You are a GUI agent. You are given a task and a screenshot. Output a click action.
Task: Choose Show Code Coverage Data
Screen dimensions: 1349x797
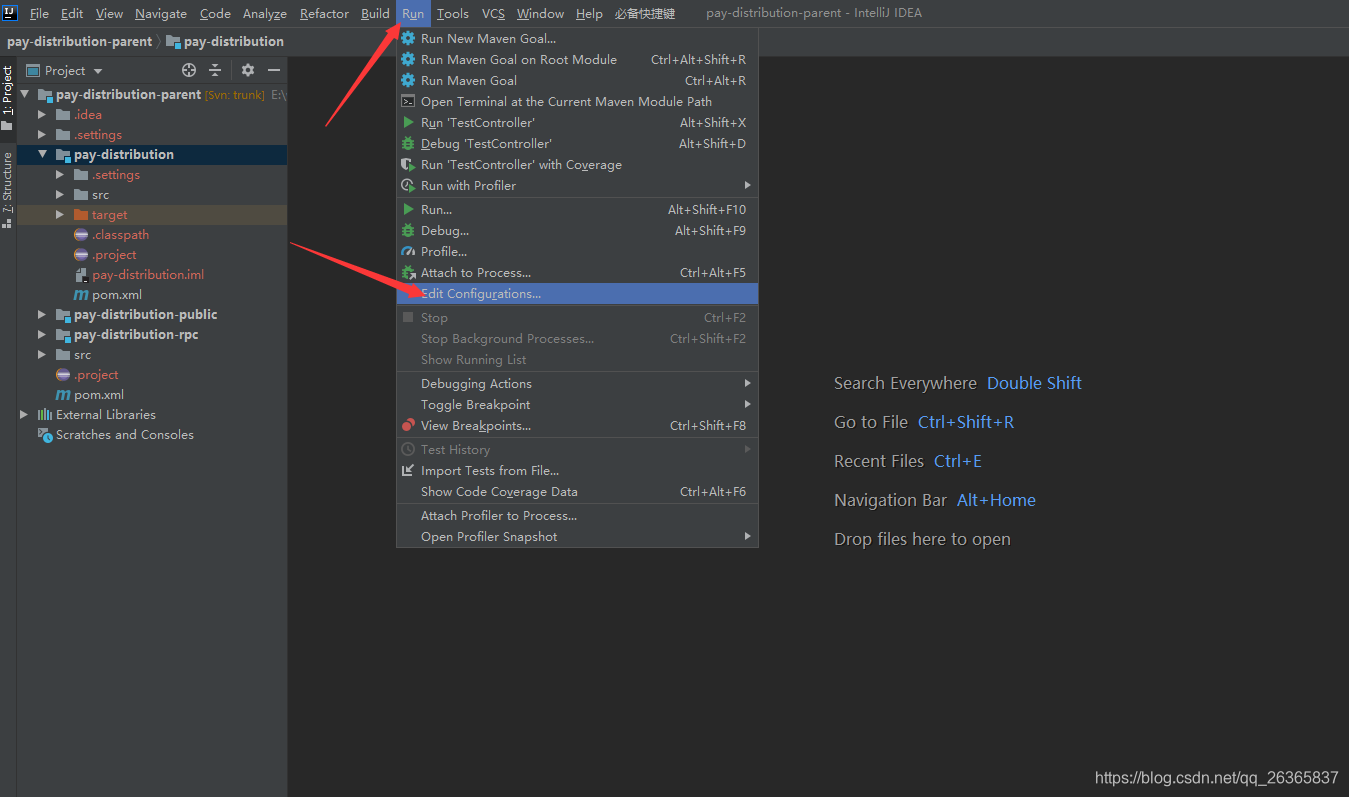[x=577, y=491]
